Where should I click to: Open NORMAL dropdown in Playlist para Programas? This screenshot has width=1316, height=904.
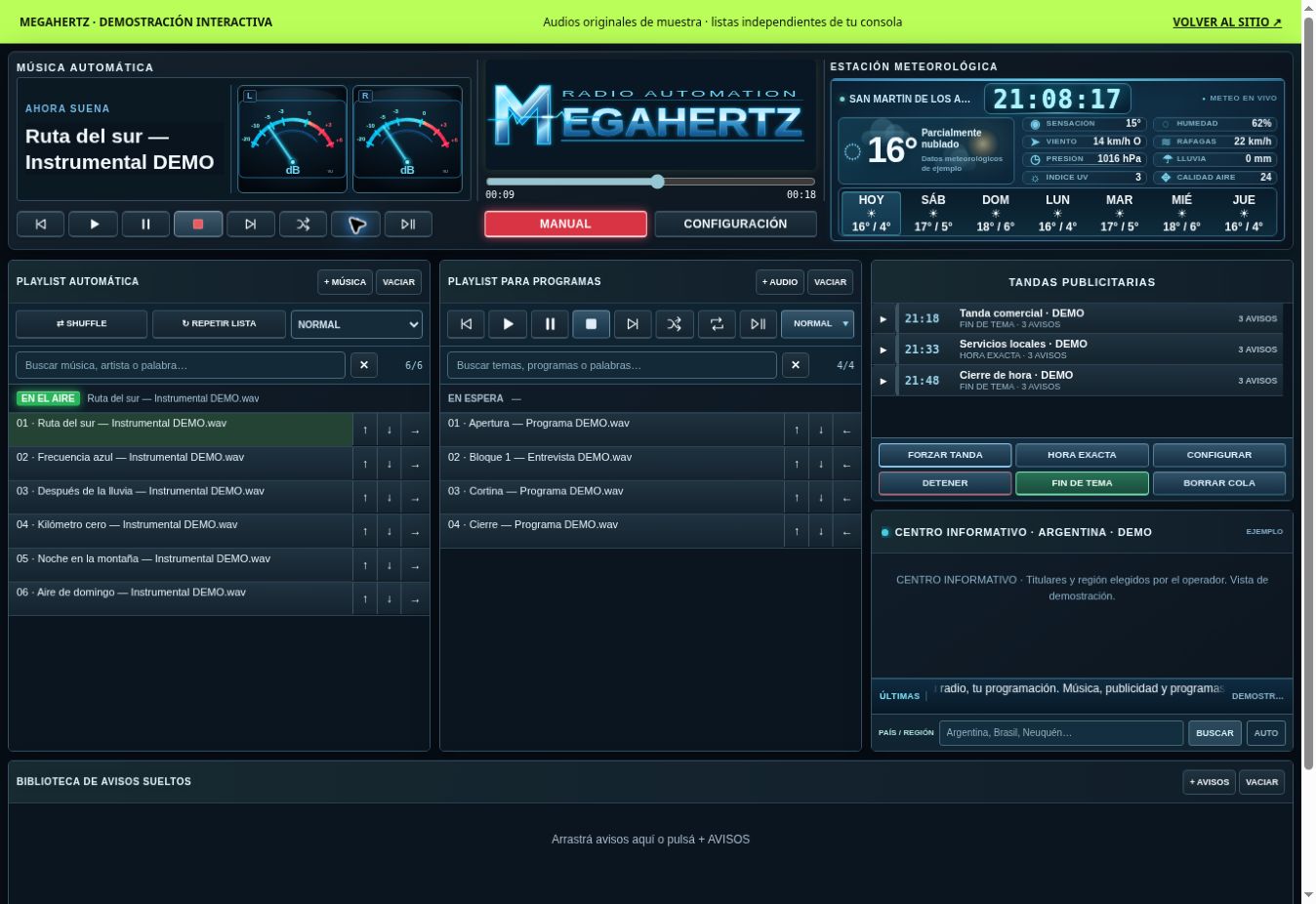(x=817, y=324)
